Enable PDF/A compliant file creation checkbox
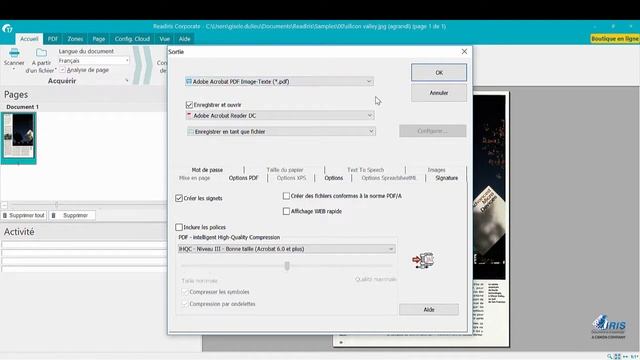Screen dimensions: 640x360 tap(286, 196)
